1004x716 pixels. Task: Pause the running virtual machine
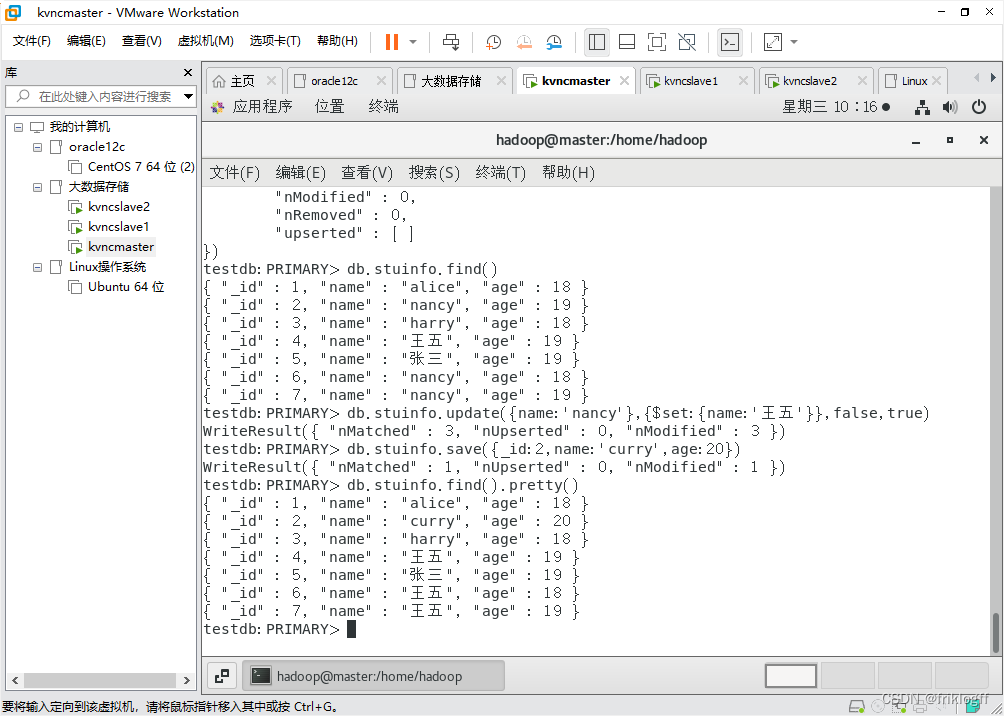click(390, 42)
